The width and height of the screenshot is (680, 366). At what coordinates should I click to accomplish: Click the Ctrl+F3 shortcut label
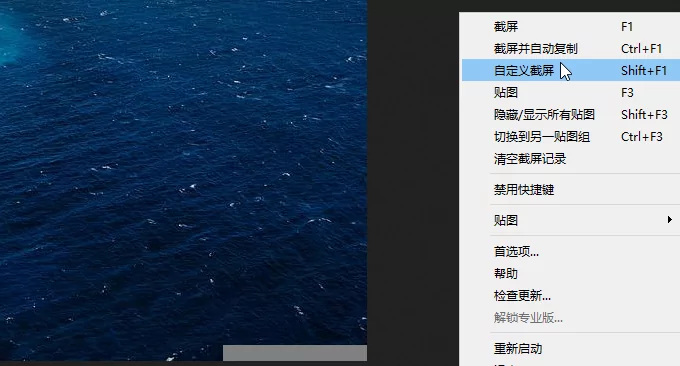click(641, 137)
